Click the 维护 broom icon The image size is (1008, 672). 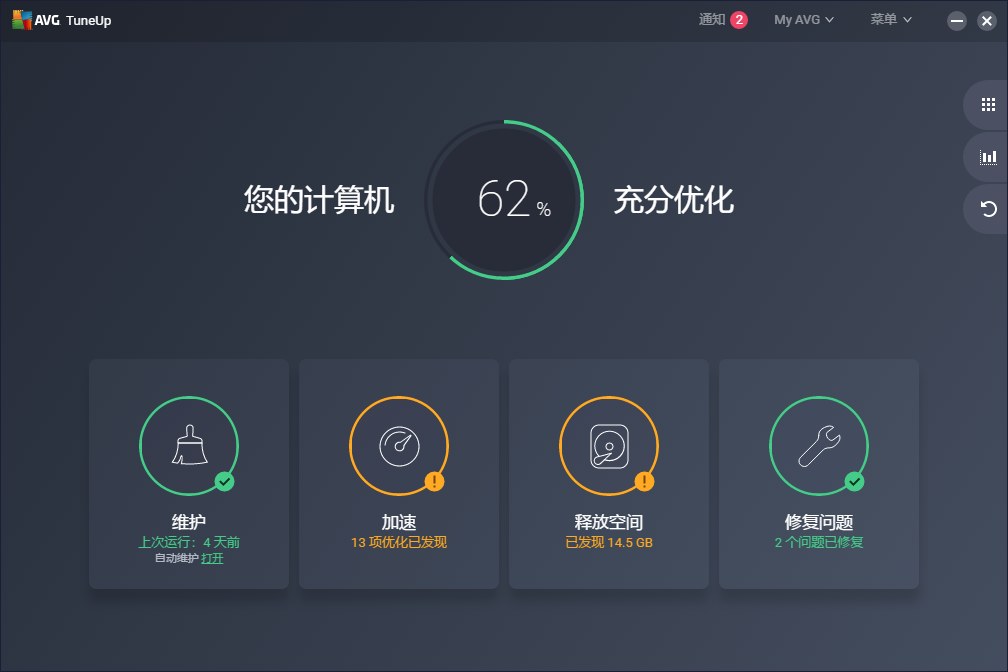click(x=189, y=446)
